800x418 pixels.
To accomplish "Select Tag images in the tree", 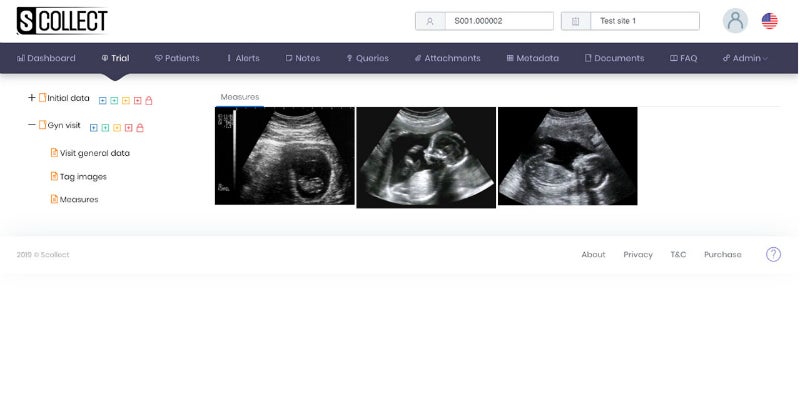I will point(83,177).
